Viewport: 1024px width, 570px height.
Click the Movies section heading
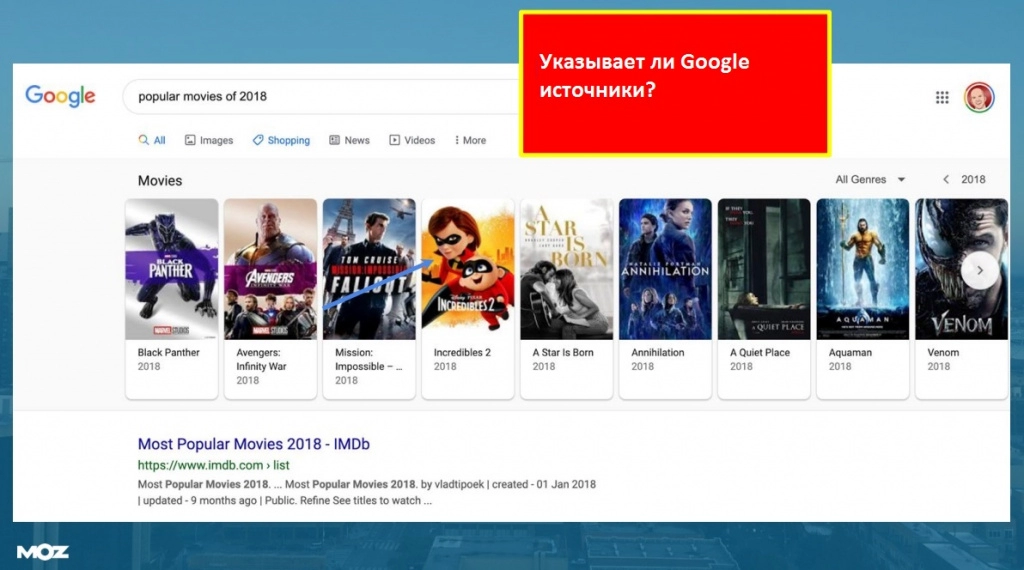pos(160,181)
